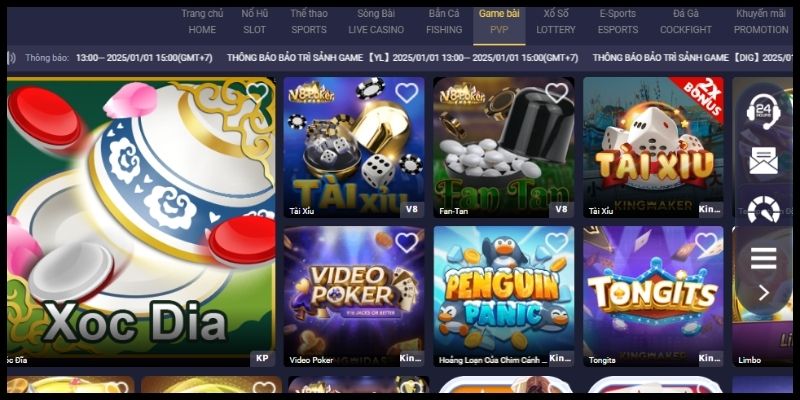The height and width of the screenshot is (400, 800).
Task: Click the announcement speaker icon
Action: [x=11, y=58]
